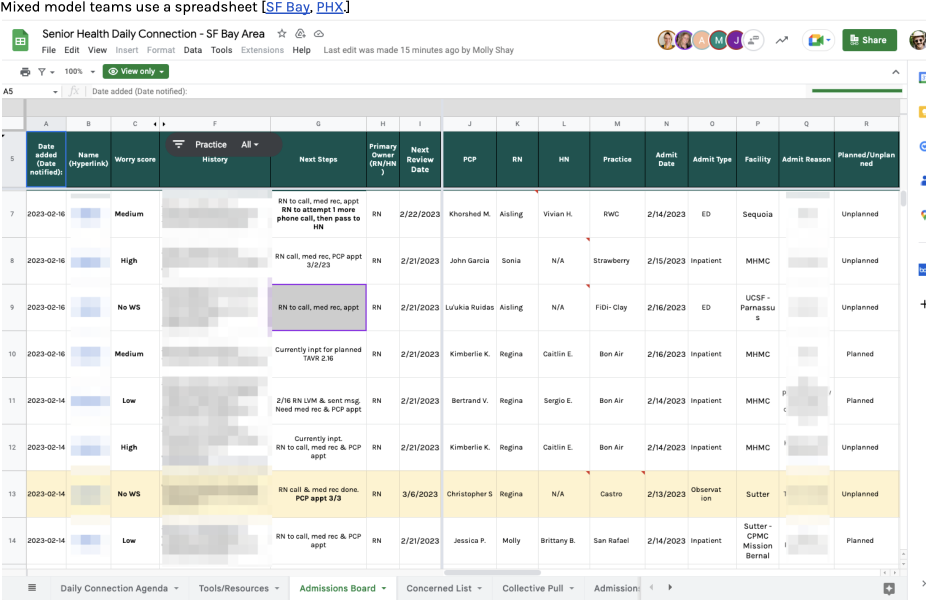The image size is (930, 600).
Task: Open the PHX link
Action: click(330, 7)
